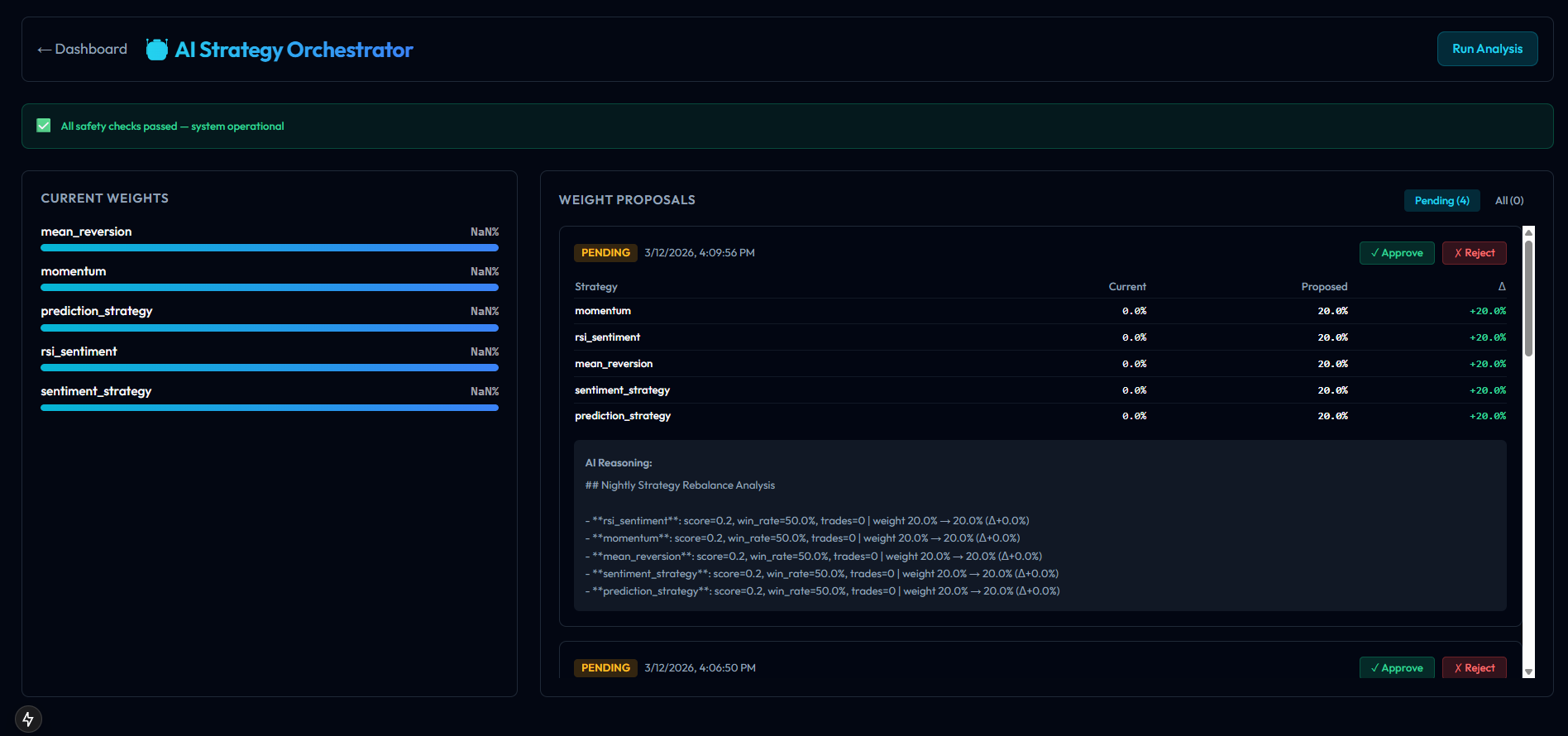Switch to the All (0) tab

click(x=1508, y=201)
